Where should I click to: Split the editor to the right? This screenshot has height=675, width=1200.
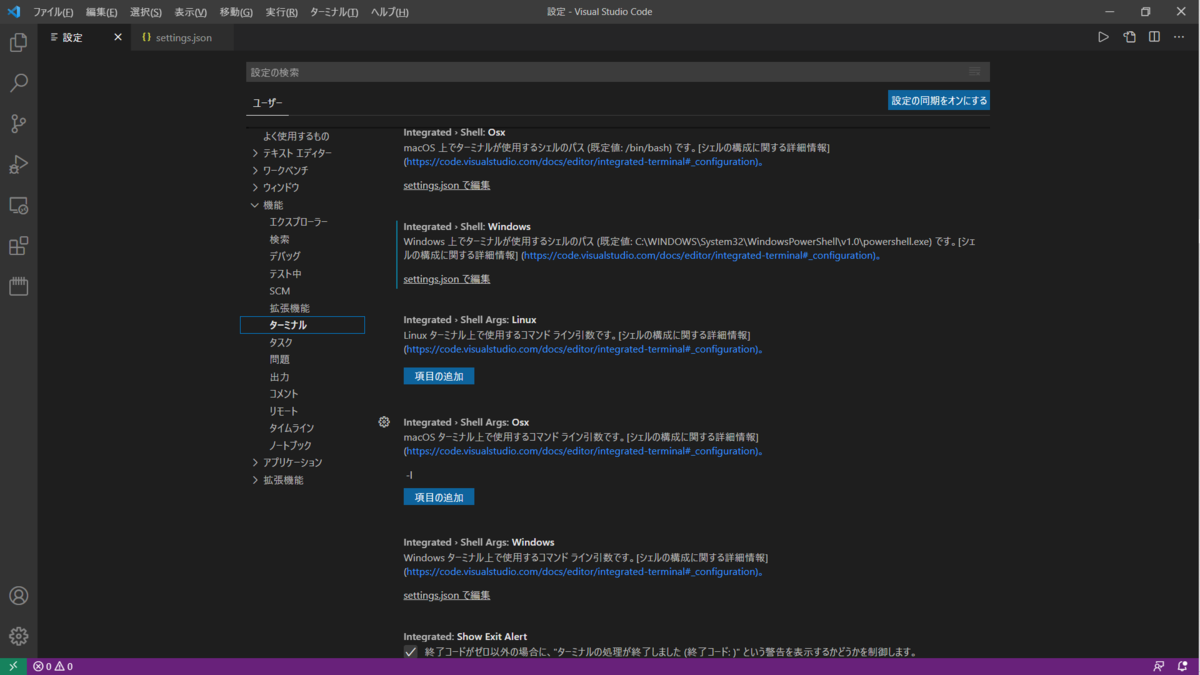tap(1154, 37)
